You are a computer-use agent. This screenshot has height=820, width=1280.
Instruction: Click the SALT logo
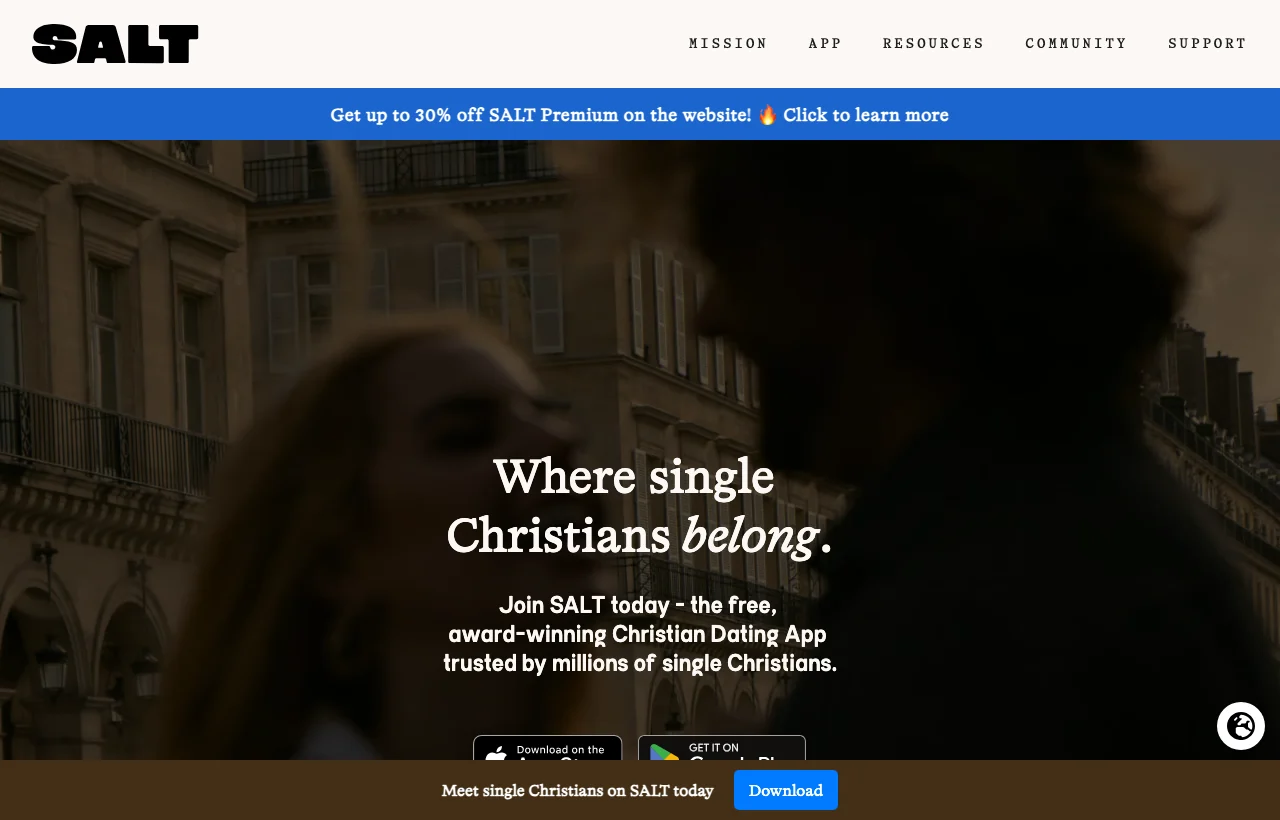[115, 44]
